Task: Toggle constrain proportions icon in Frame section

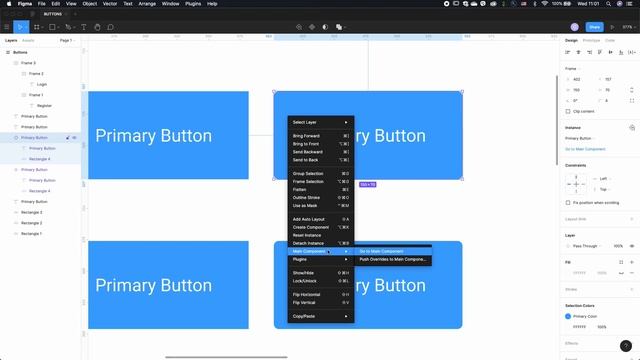Action: coord(632,90)
